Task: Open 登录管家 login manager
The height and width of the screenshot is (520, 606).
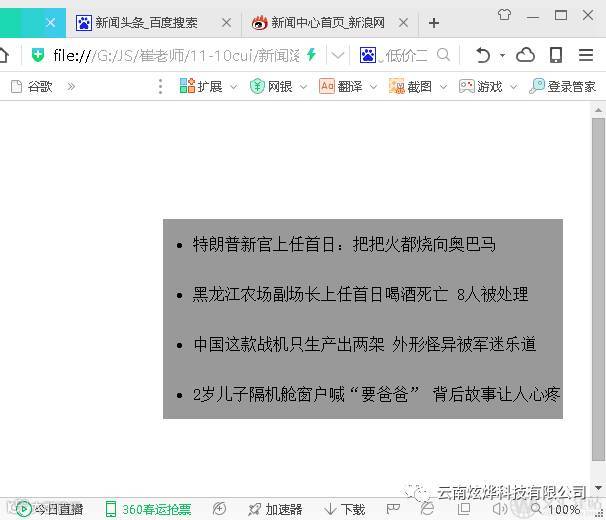Action: 562,86
